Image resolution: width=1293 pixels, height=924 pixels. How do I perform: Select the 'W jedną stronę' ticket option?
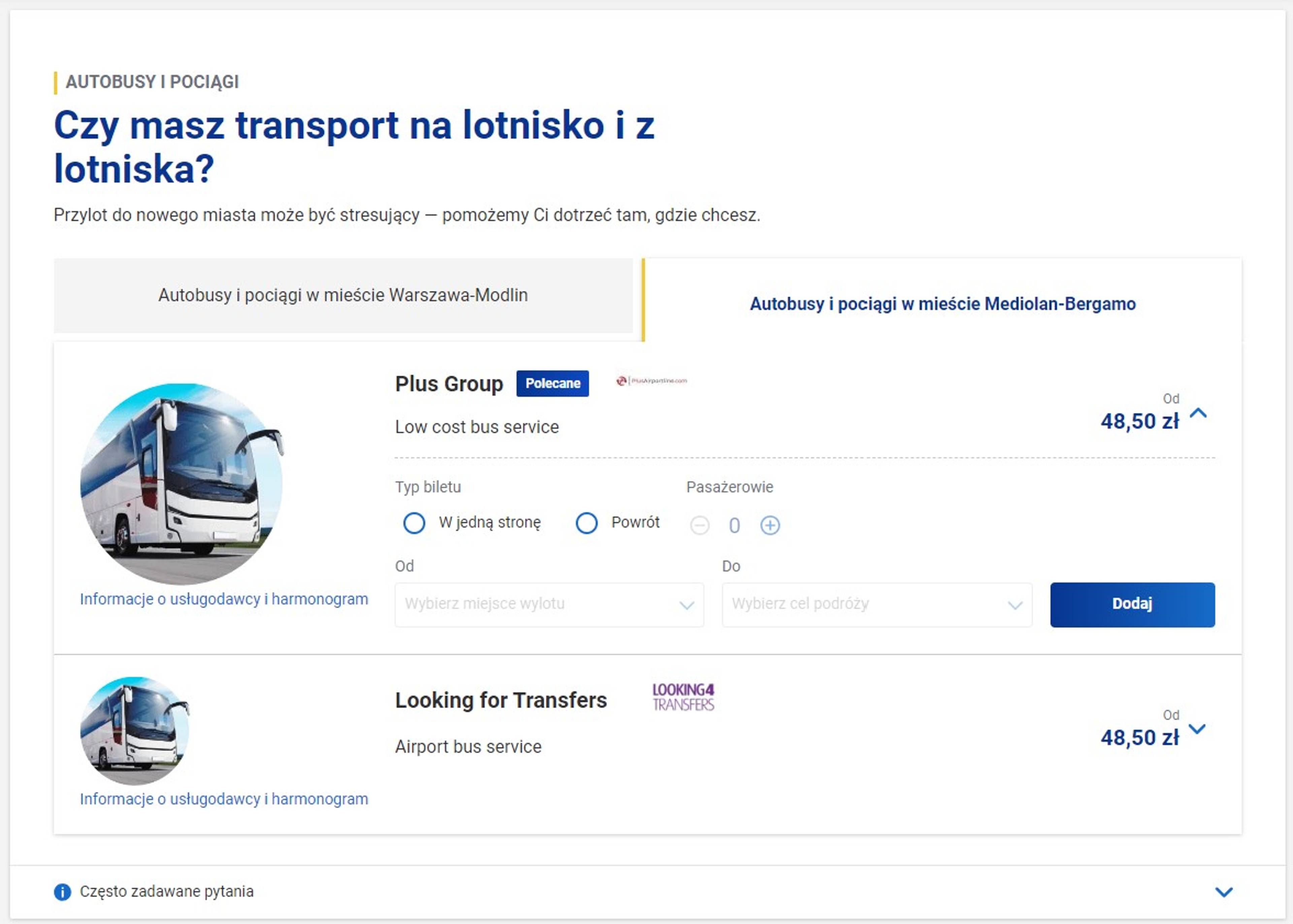[x=414, y=522]
